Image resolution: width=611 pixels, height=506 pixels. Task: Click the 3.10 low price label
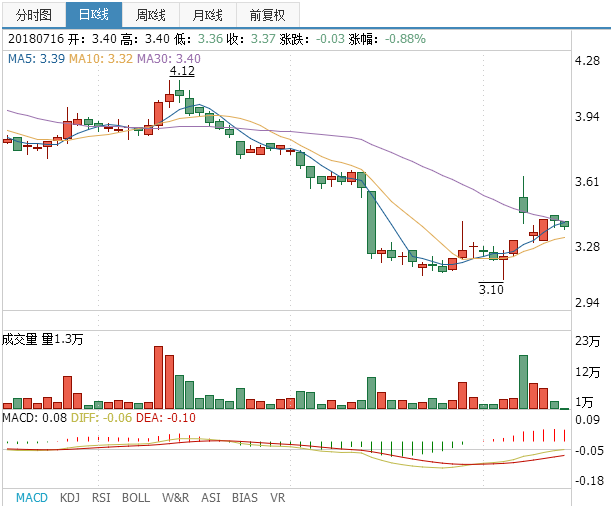click(x=491, y=289)
